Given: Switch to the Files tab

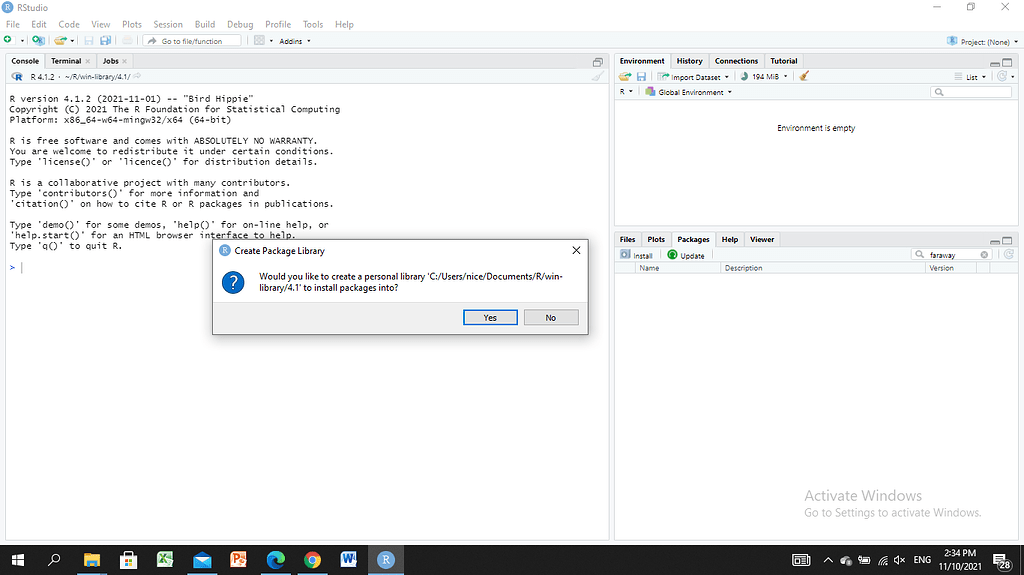Looking at the screenshot, I should 627,239.
